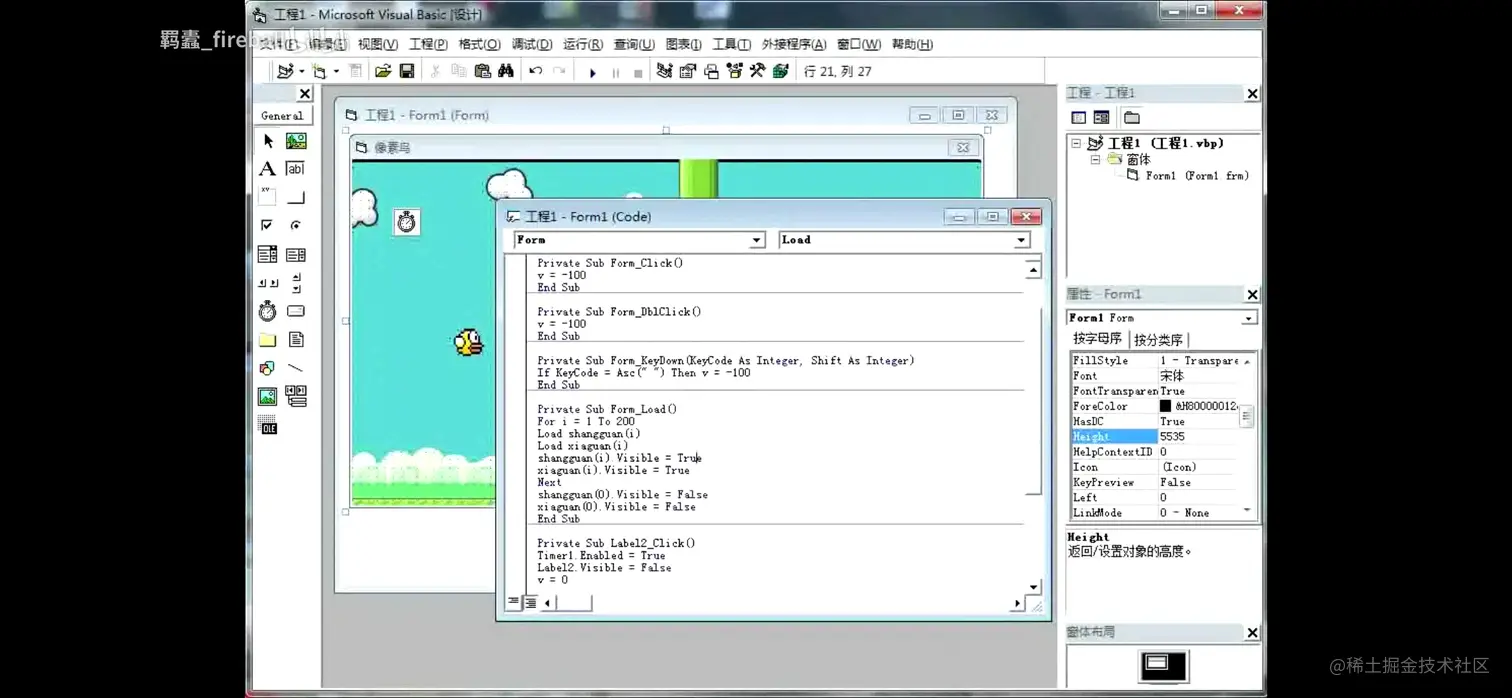Open the 格式(O) menu
Viewport: 1512px width, 698px height.
click(479, 44)
